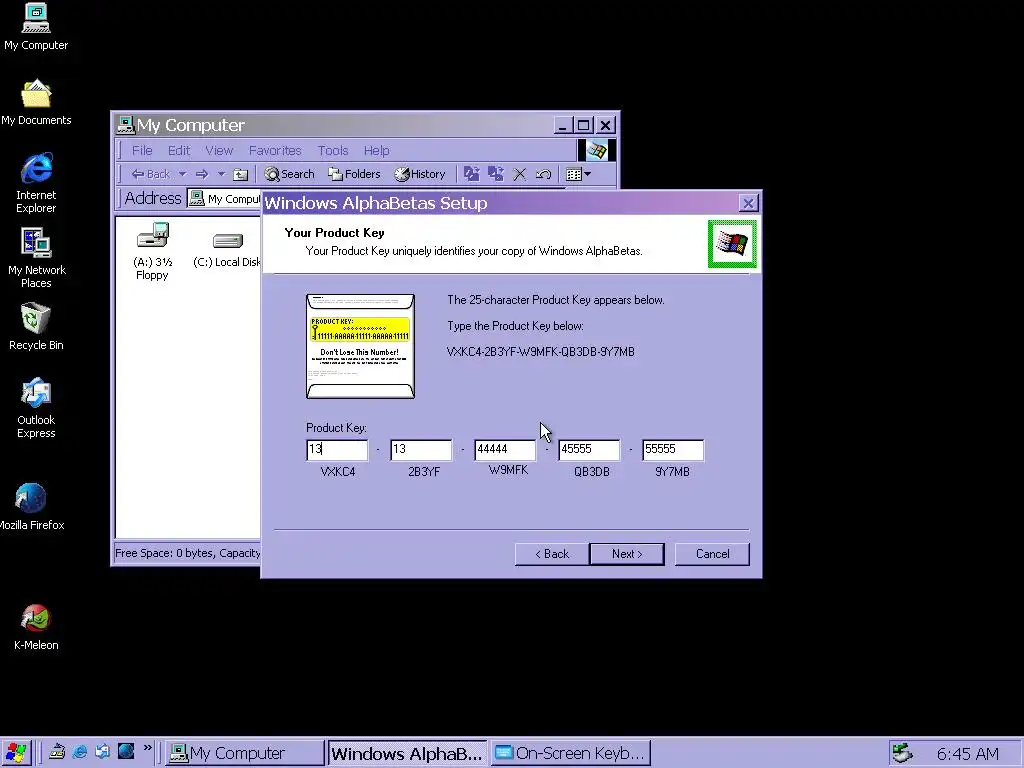Click the globe browser icon in Quick Launch
Screen dimensions: 1024x768
click(125, 751)
